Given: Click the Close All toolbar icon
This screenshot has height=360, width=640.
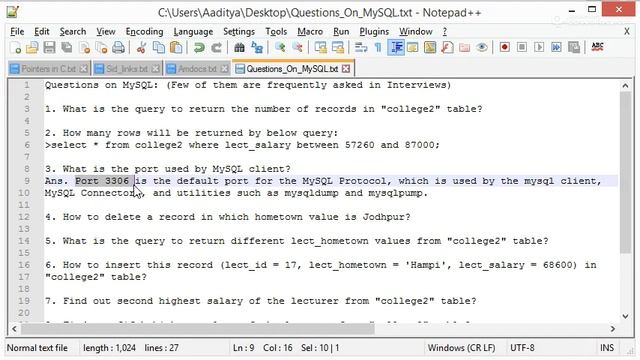Looking at the screenshot, I should point(101,48).
